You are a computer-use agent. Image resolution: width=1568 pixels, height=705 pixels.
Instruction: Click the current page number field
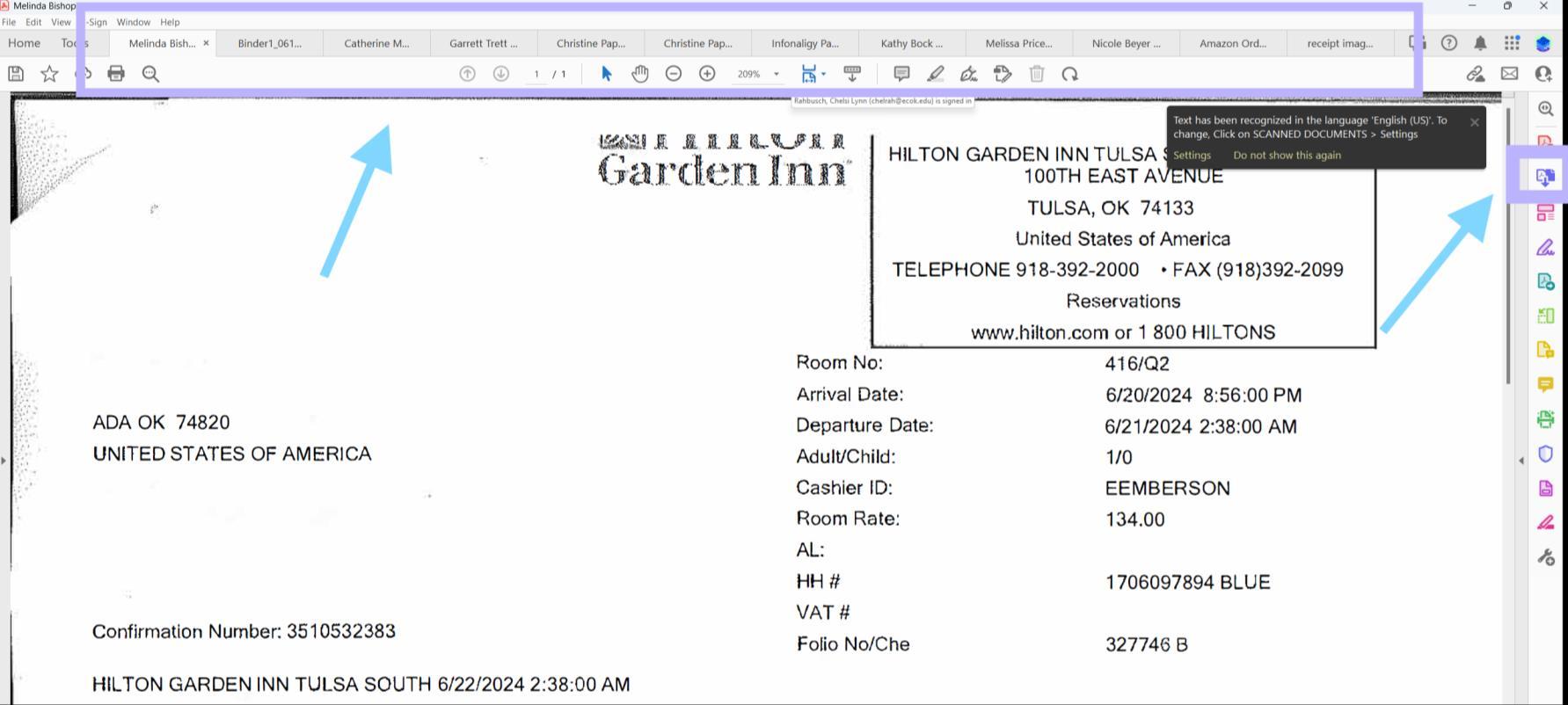[536, 74]
